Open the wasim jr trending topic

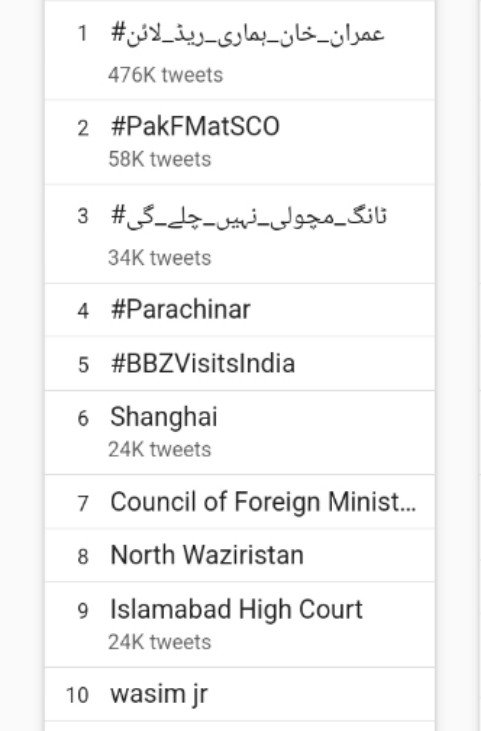(x=240, y=695)
